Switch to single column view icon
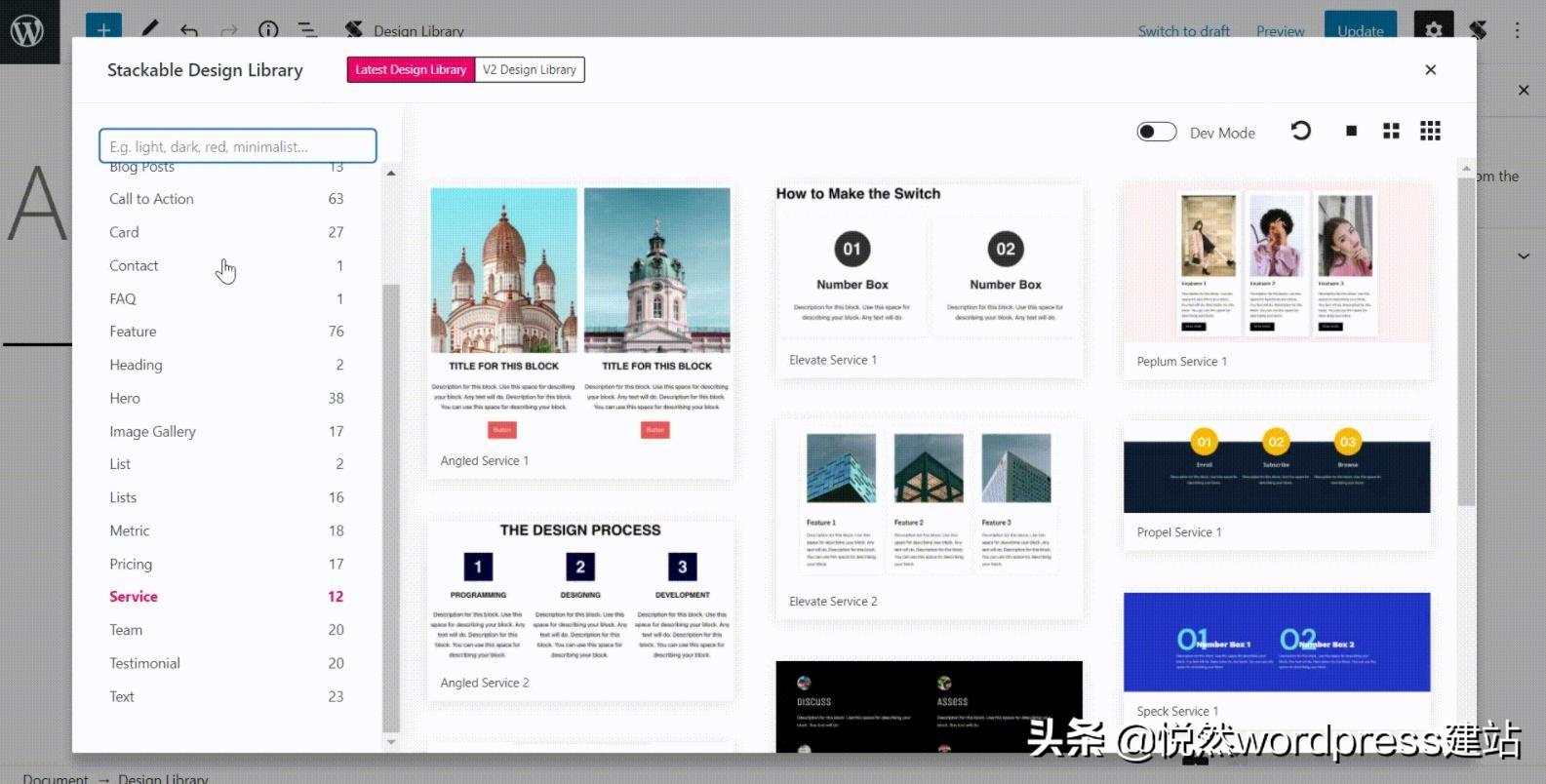The height and width of the screenshot is (784, 1546). point(1351,131)
